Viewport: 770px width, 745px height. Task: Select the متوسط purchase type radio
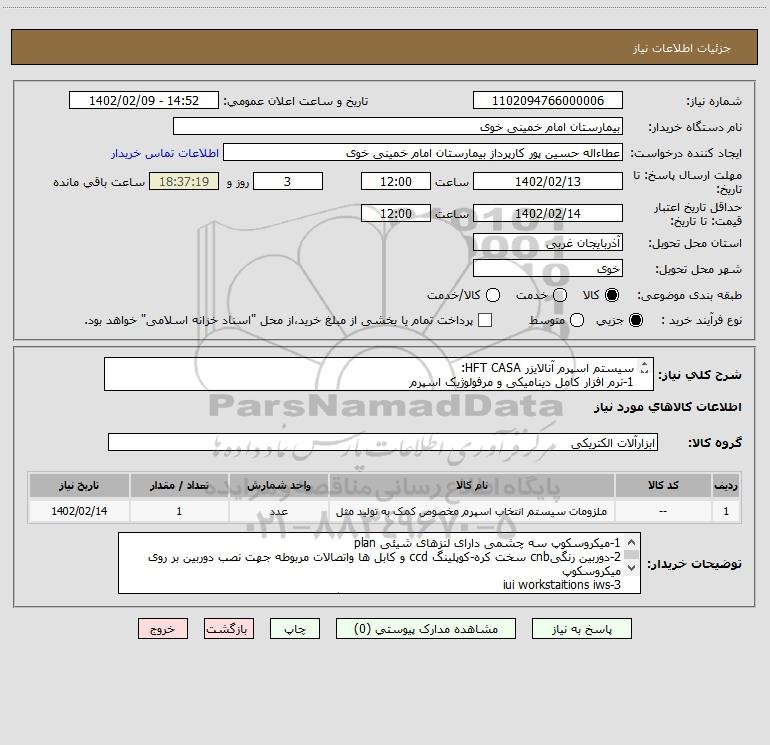coord(577,320)
